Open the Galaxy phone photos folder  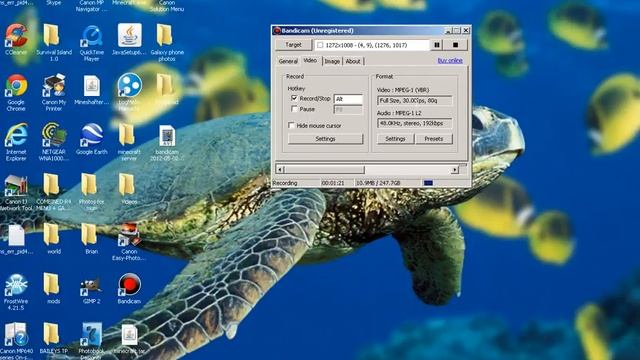(x=167, y=42)
